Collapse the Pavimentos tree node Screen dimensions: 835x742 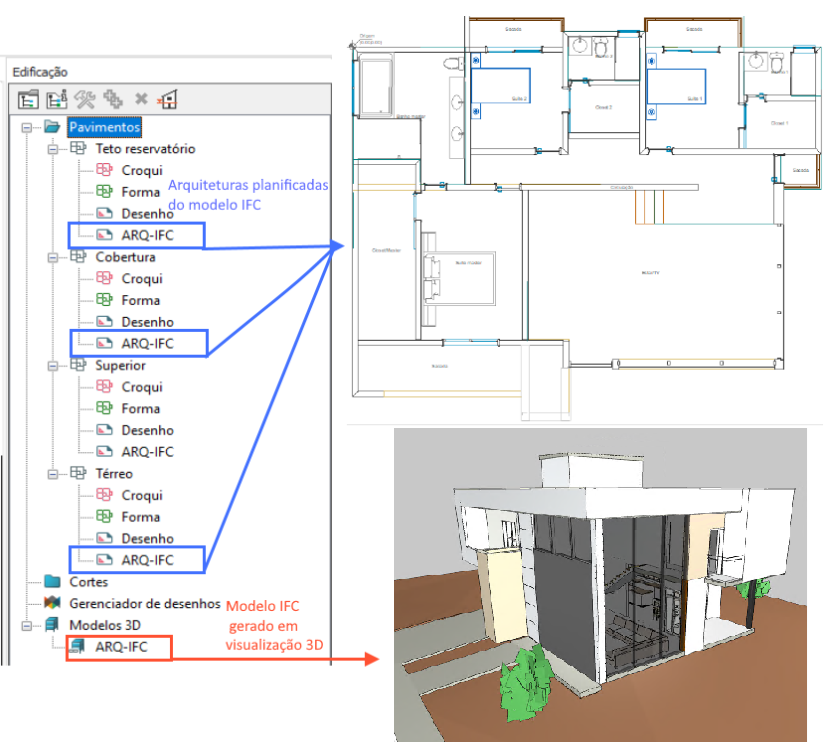click(25, 128)
